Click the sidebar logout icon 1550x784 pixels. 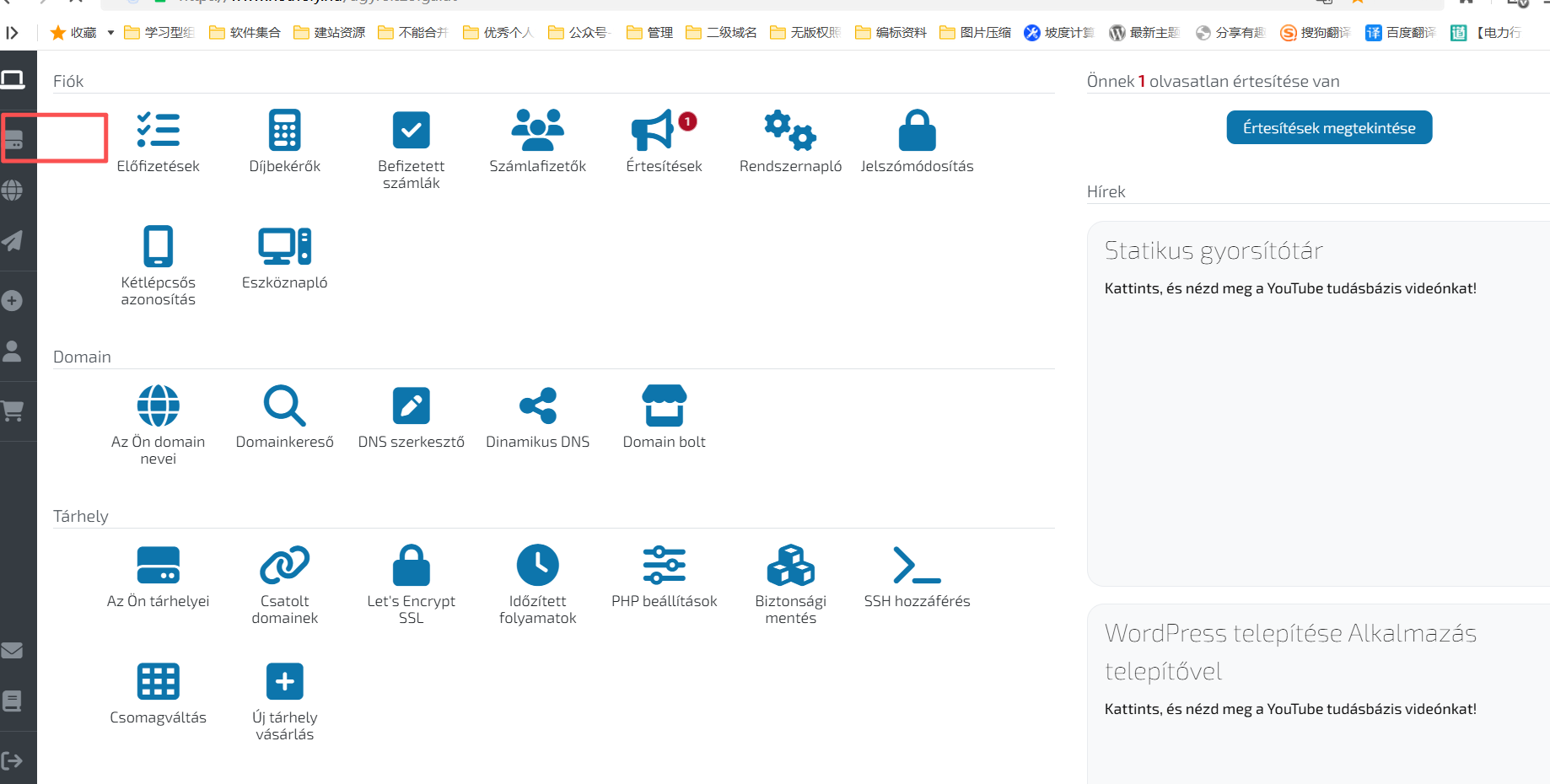point(13,760)
